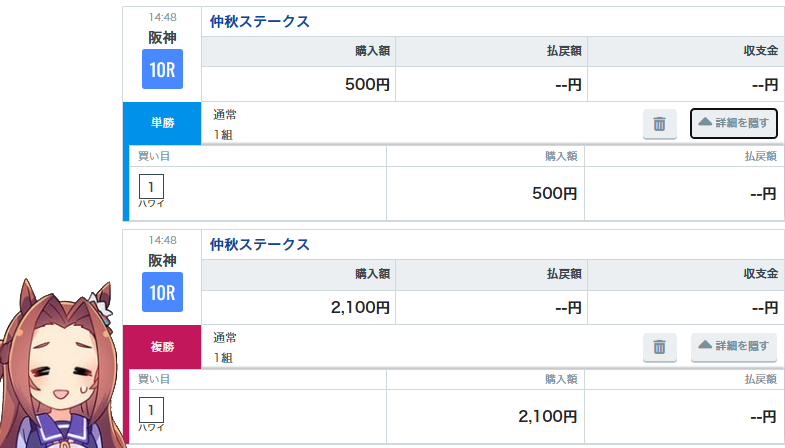Click 買い目 header in 単勝 details
The width and height of the screenshot is (785, 448).
[x=154, y=156]
